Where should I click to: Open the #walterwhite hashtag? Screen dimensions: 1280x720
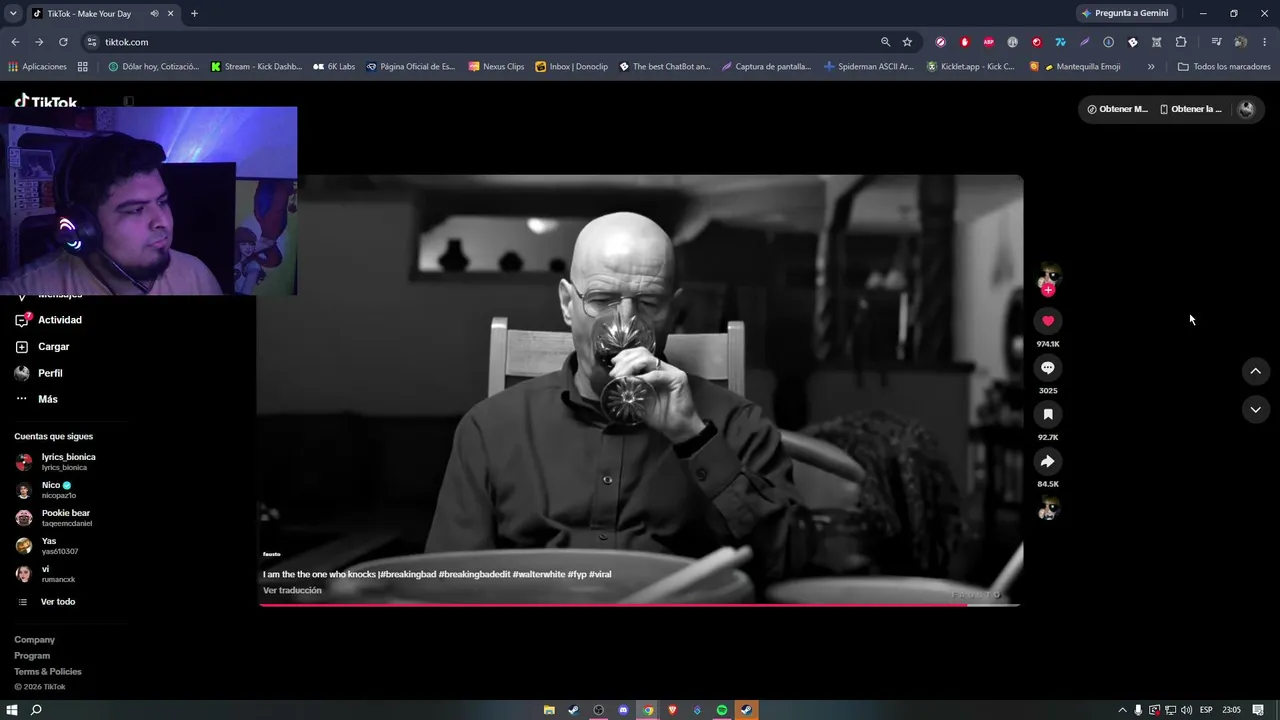tap(539, 574)
